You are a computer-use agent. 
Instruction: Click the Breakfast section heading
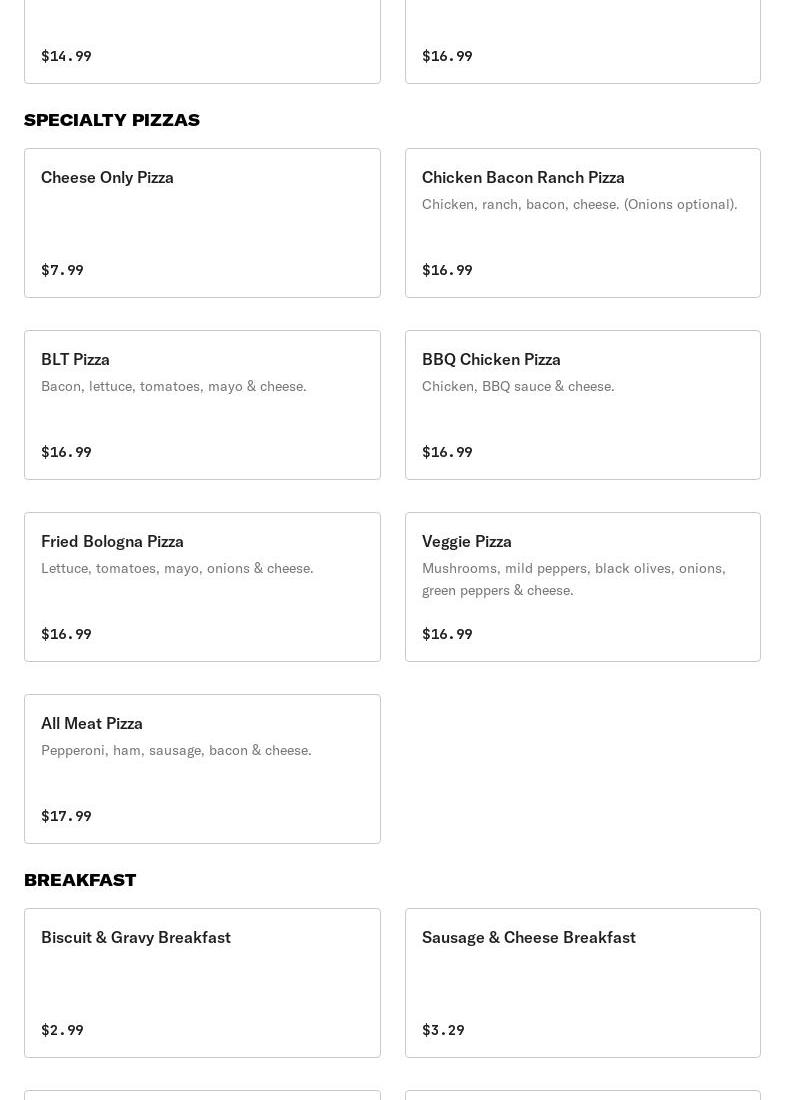[80, 880]
